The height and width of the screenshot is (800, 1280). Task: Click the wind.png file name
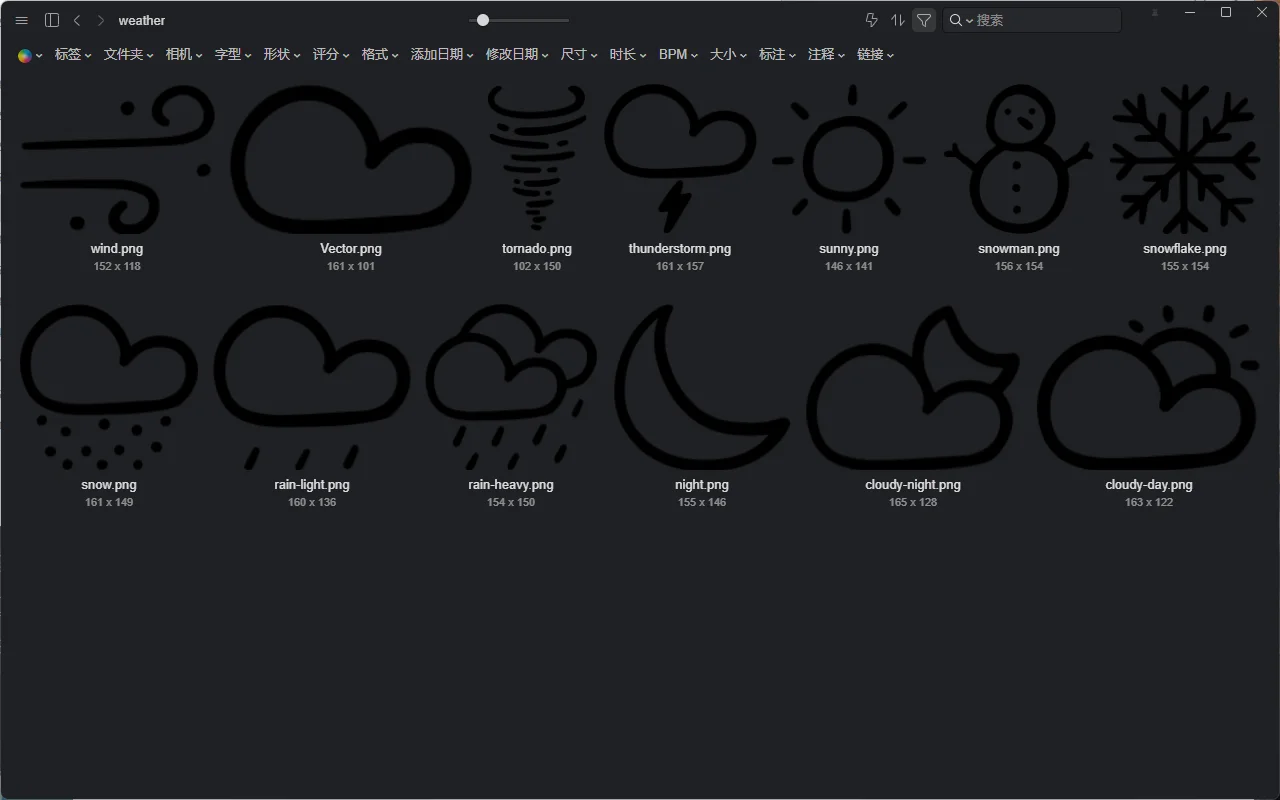click(x=117, y=249)
